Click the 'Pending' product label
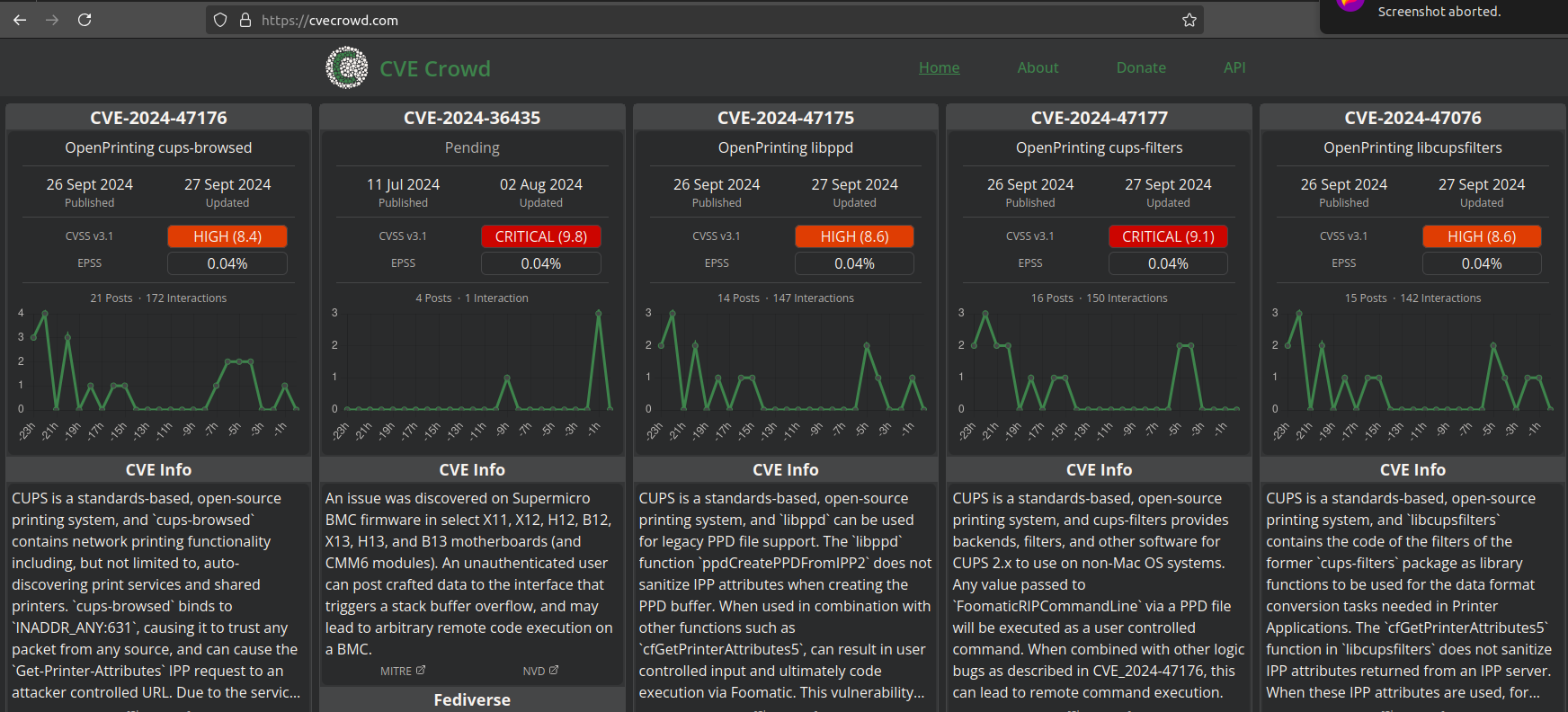The width and height of the screenshot is (1568, 712). click(x=472, y=147)
